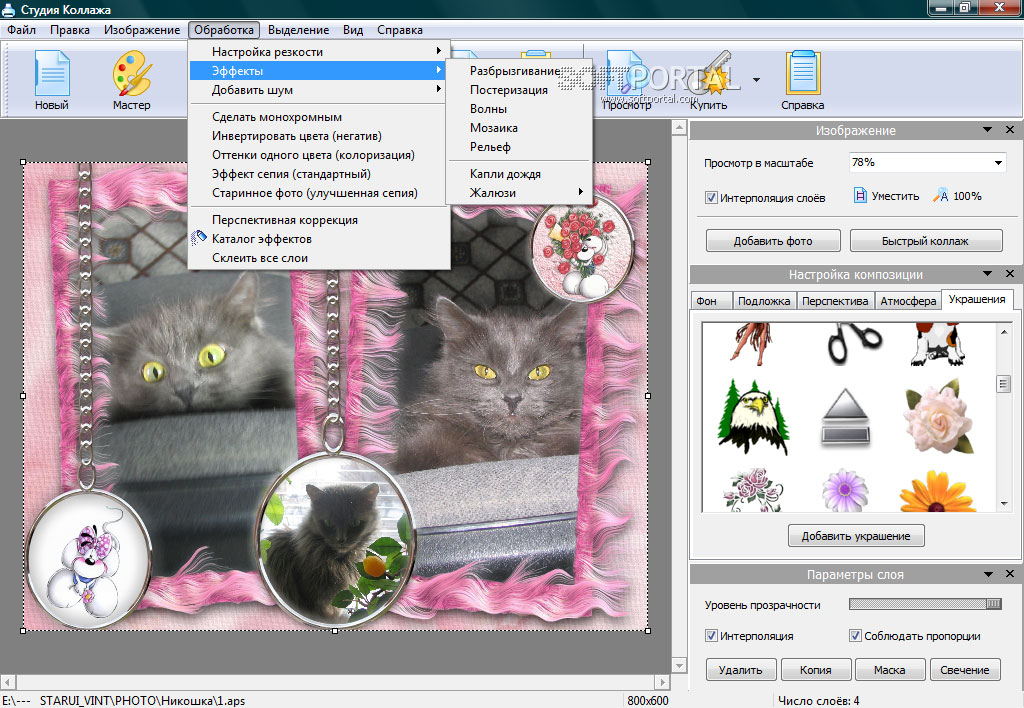
Task: Open the Справка menu in menu bar
Action: (x=400, y=29)
